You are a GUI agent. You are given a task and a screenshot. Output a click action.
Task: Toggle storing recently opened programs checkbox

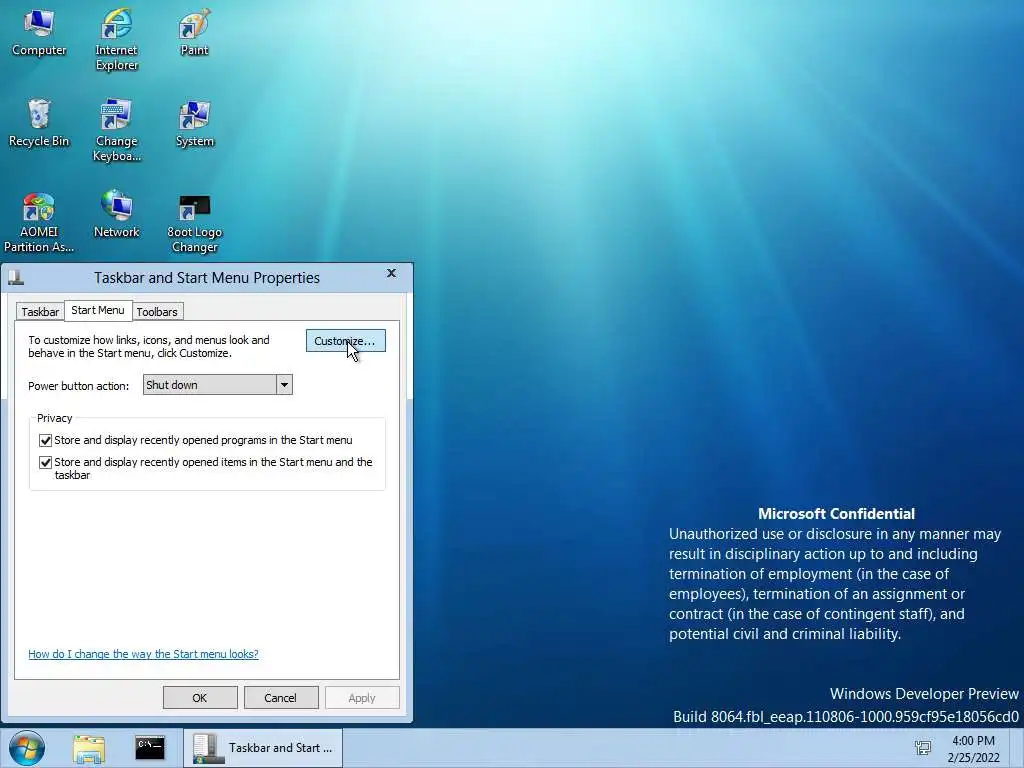click(45, 440)
